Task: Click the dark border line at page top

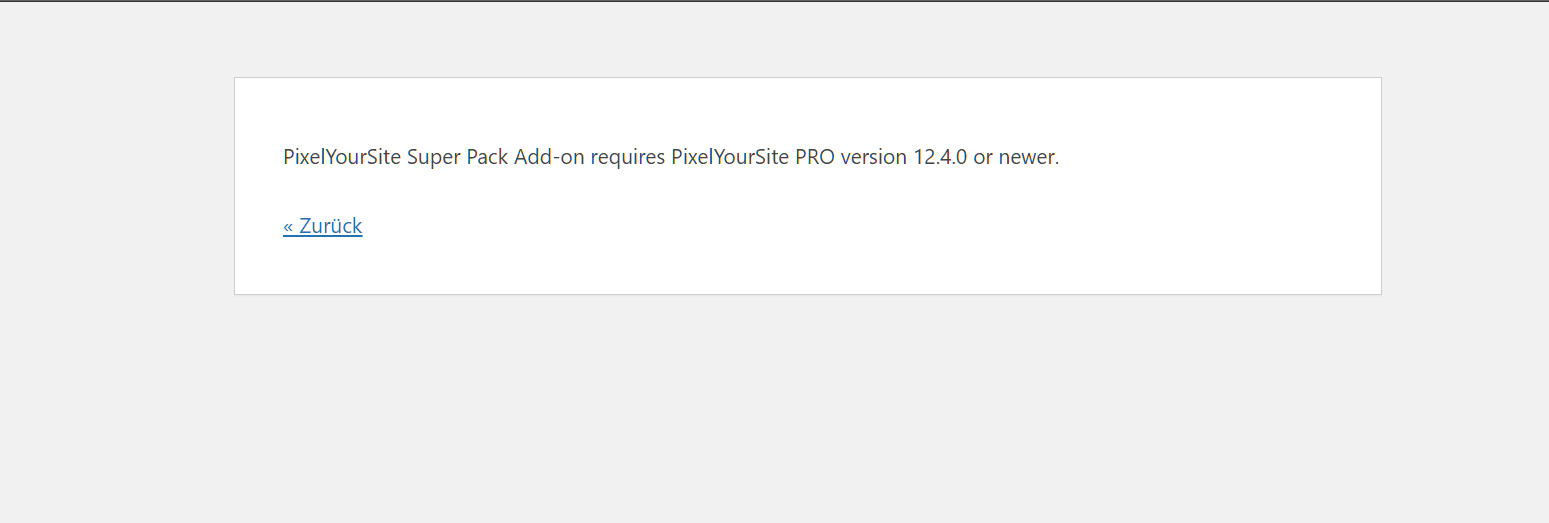Action: (x=774, y=1)
